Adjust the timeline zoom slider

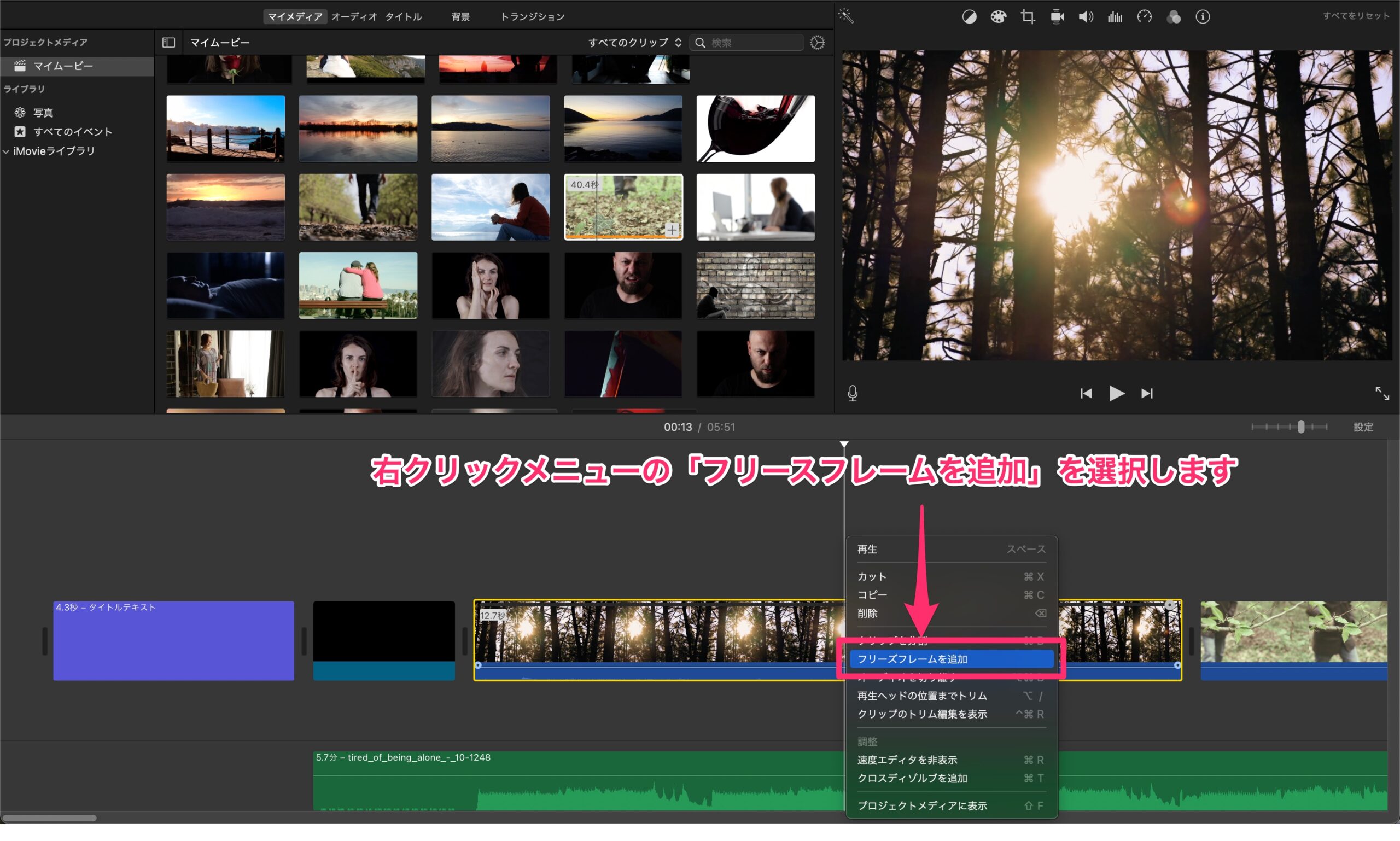pyautogui.click(x=1301, y=427)
